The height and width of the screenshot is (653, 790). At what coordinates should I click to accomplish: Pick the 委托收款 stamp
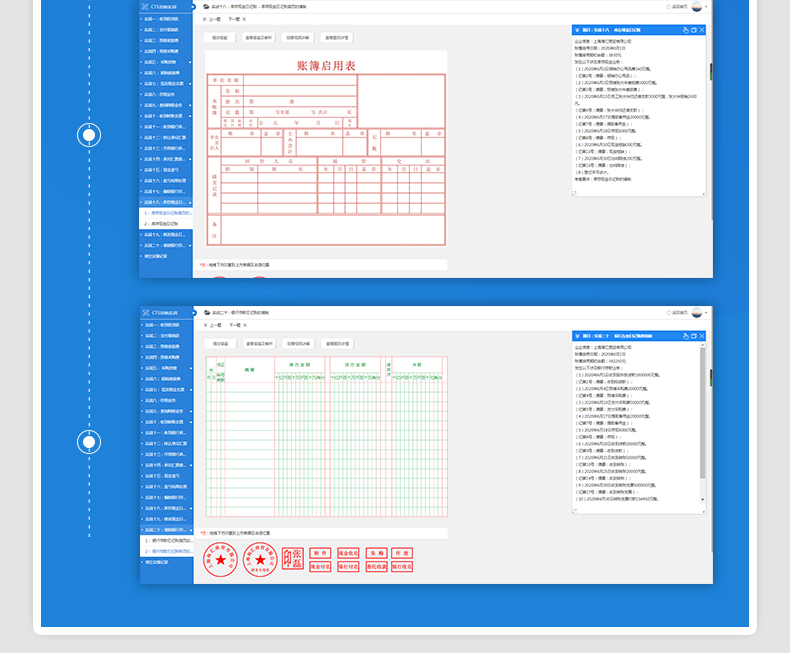click(376, 567)
